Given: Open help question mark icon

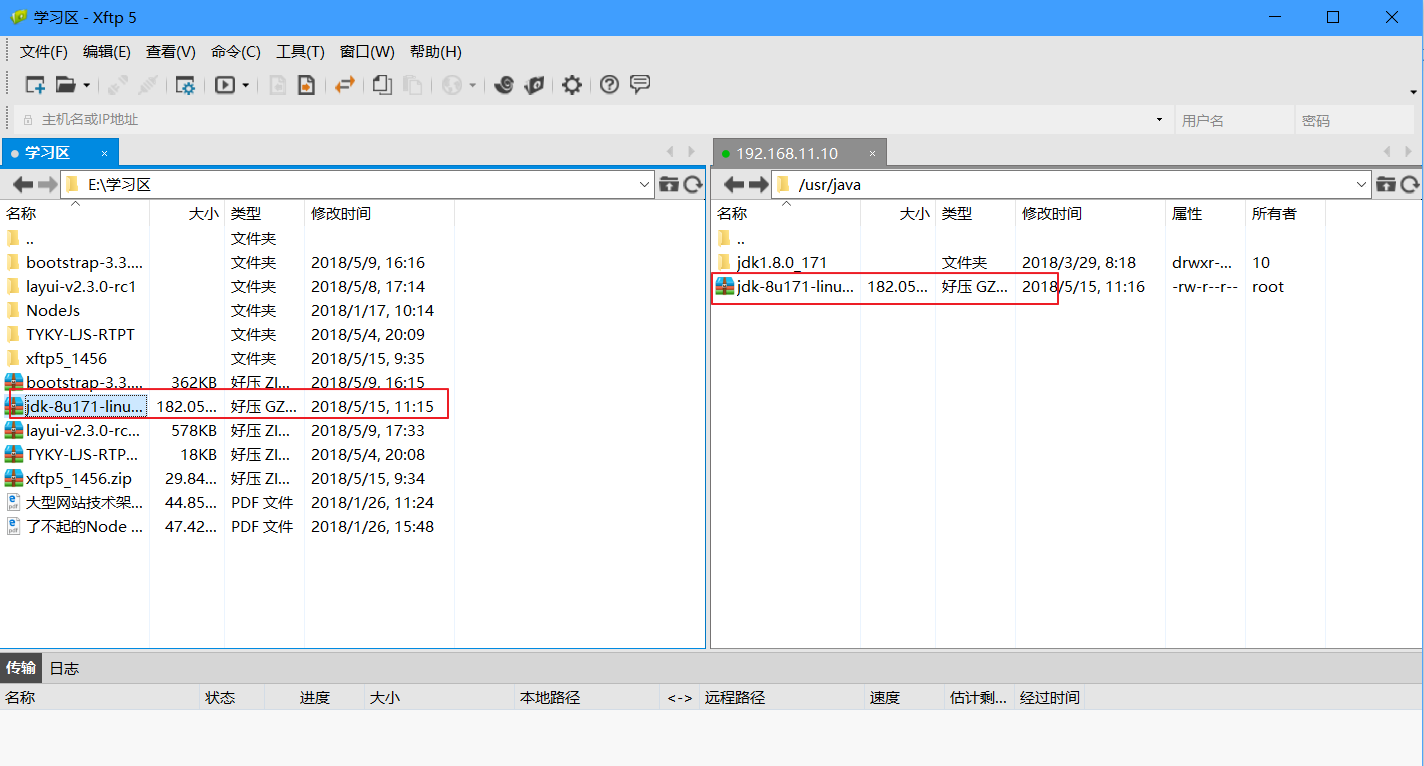Looking at the screenshot, I should coord(609,85).
